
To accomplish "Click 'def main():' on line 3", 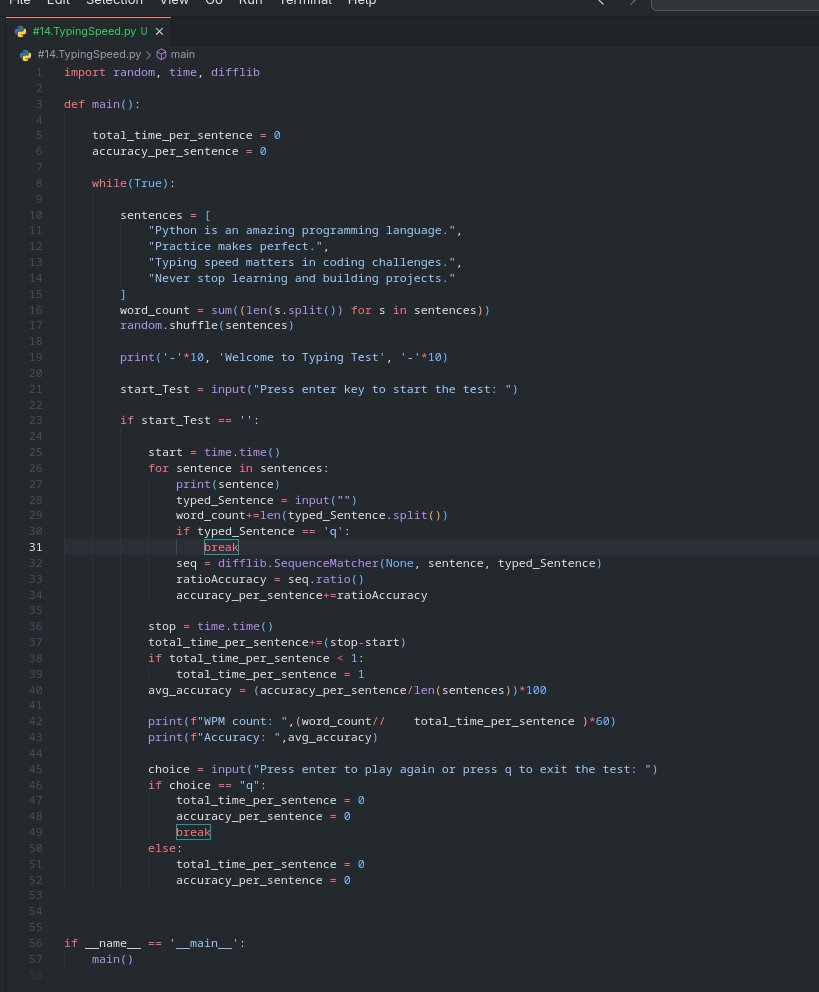I will (102, 104).
